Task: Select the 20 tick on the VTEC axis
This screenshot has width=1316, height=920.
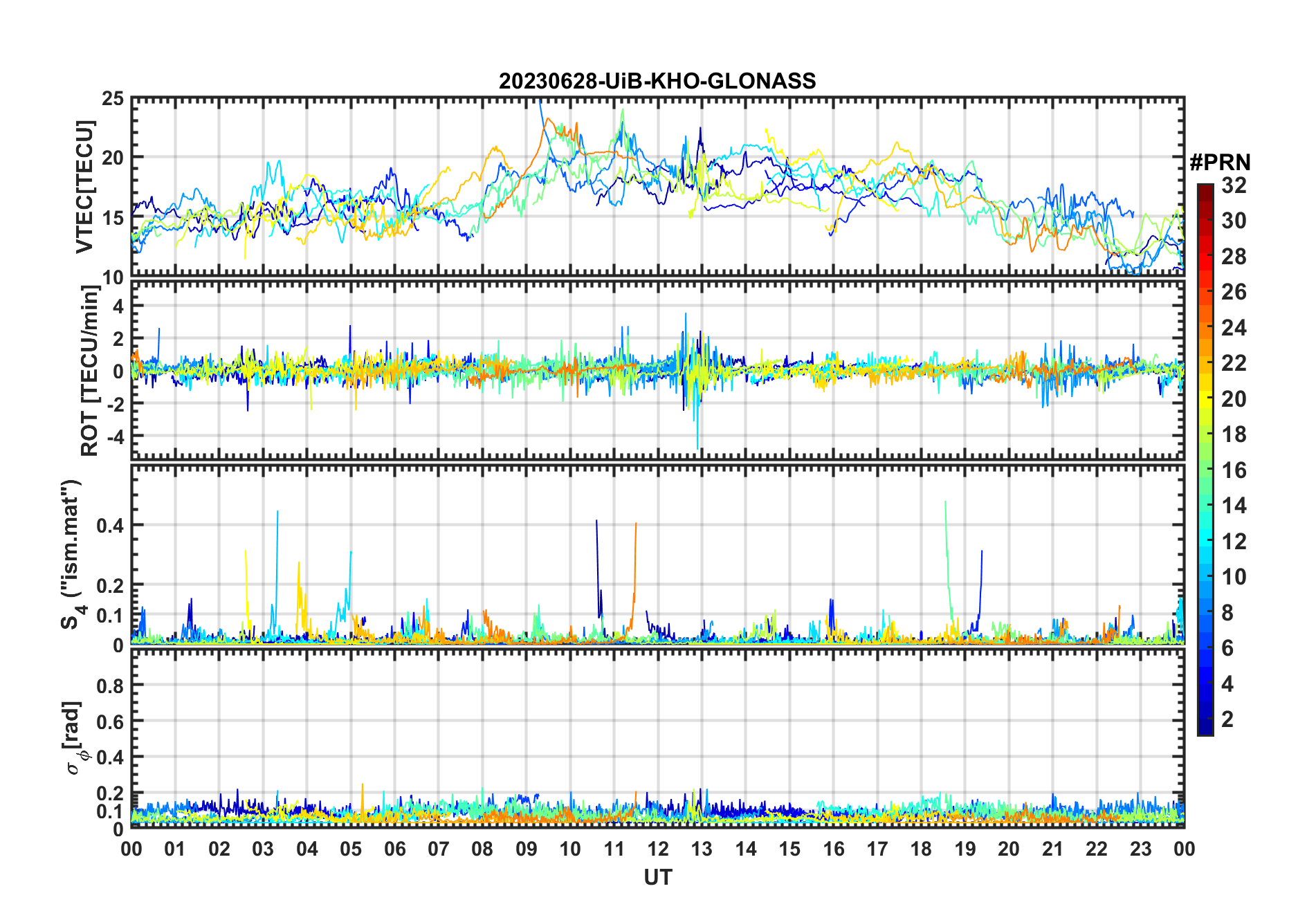Action: (x=113, y=158)
